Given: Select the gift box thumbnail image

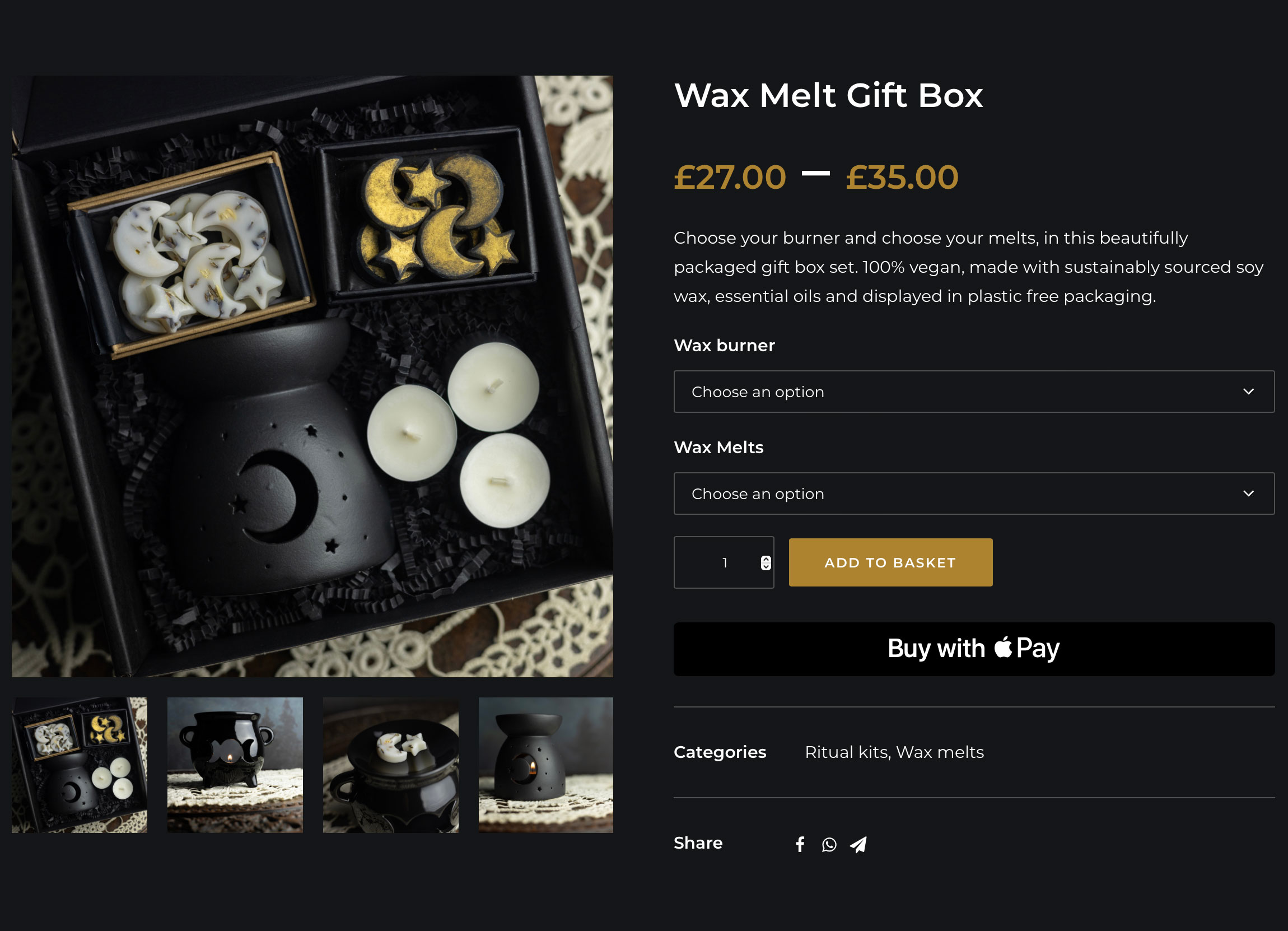Looking at the screenshot, I should coord(80,765).
